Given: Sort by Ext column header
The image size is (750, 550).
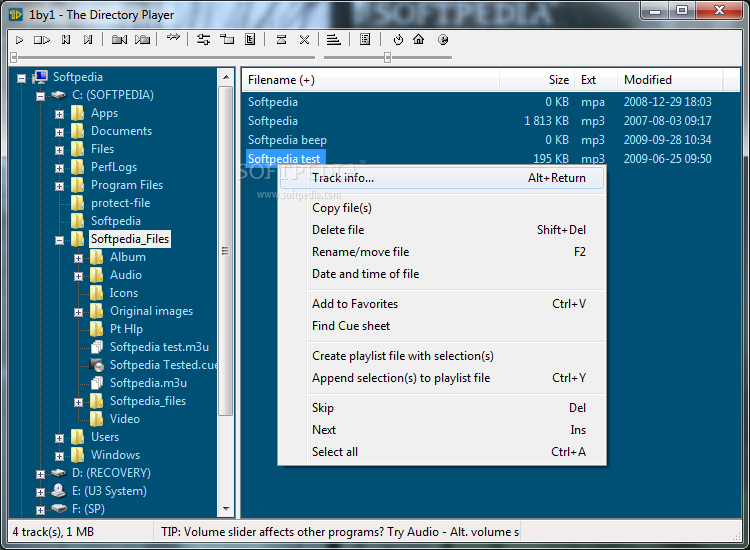Looking at the screenshot, I should pyautogui.click(x=596, y=80).
